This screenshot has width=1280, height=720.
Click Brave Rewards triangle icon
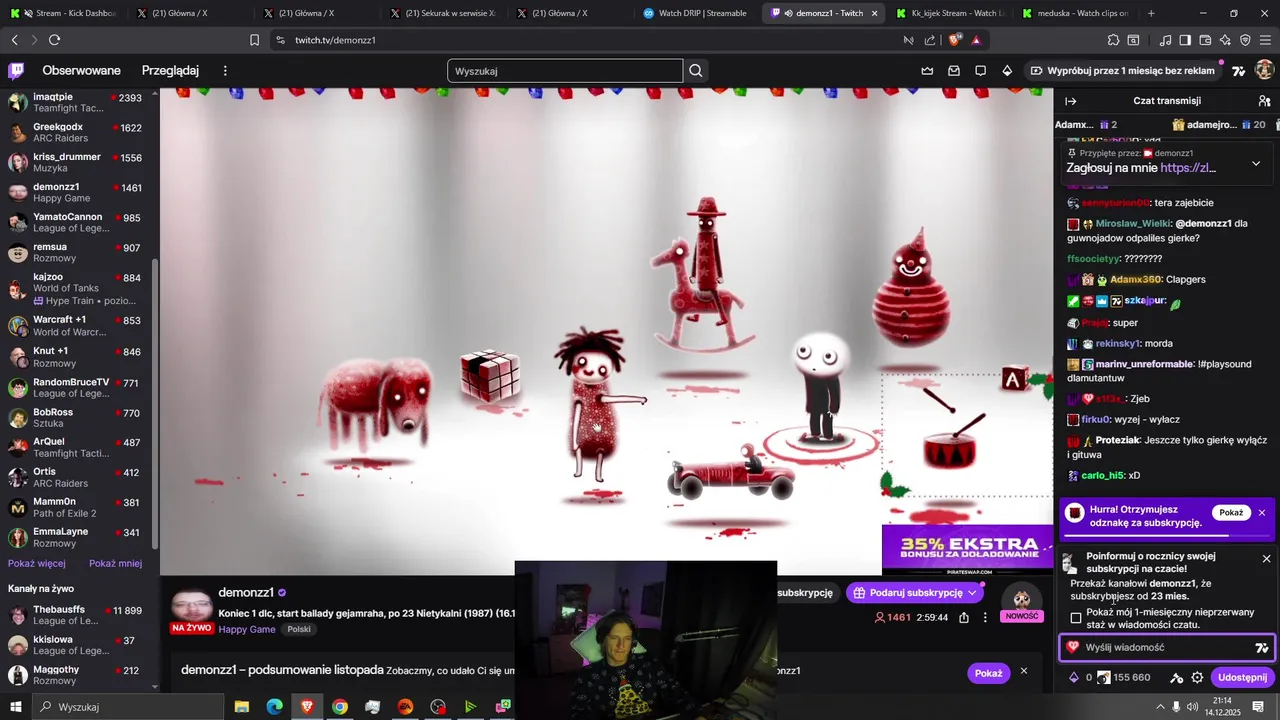[x=976, y=40]
